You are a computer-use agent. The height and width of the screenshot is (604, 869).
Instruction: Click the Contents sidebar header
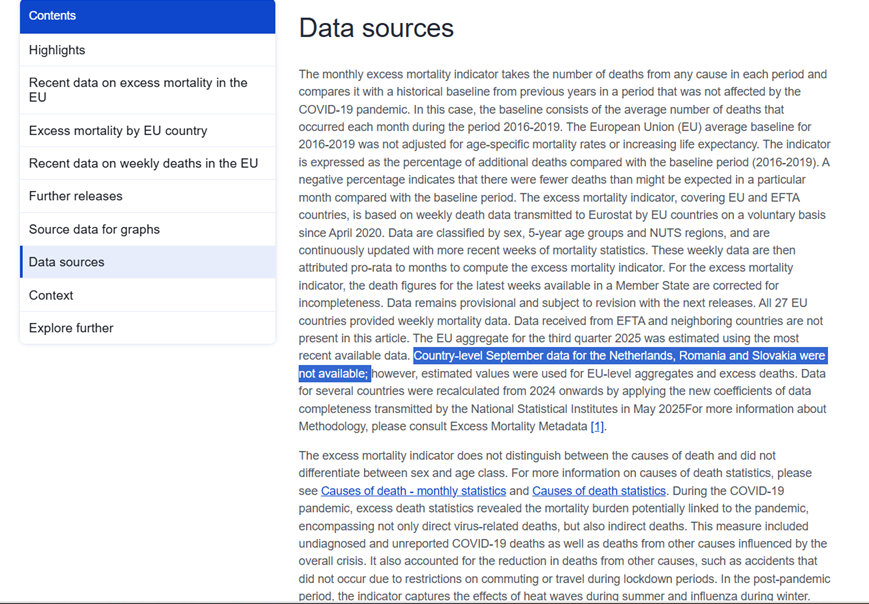(x=147, y=16)
